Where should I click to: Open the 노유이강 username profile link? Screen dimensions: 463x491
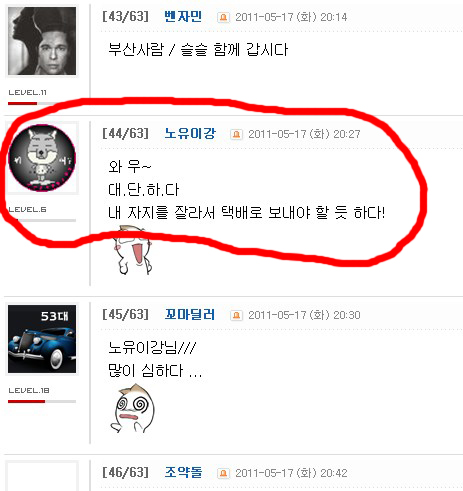click(190, 133)
